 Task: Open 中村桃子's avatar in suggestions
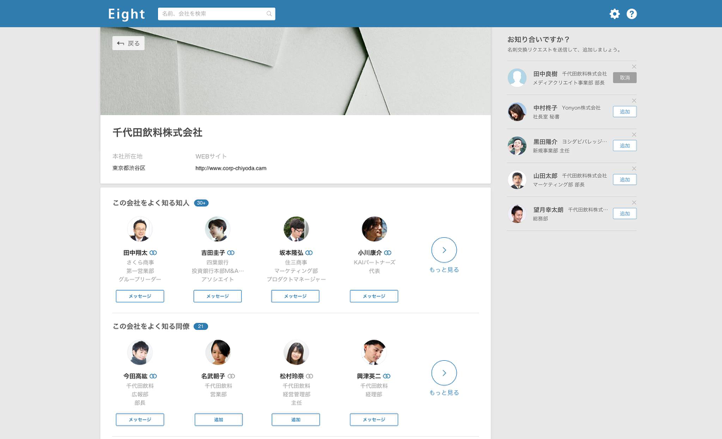517,111
